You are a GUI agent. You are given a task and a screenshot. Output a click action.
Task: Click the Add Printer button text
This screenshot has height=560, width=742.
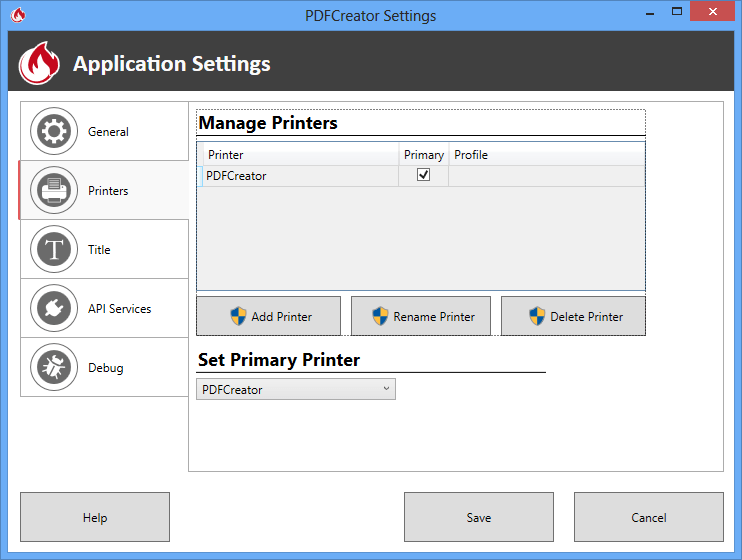[x=282, y=317]
